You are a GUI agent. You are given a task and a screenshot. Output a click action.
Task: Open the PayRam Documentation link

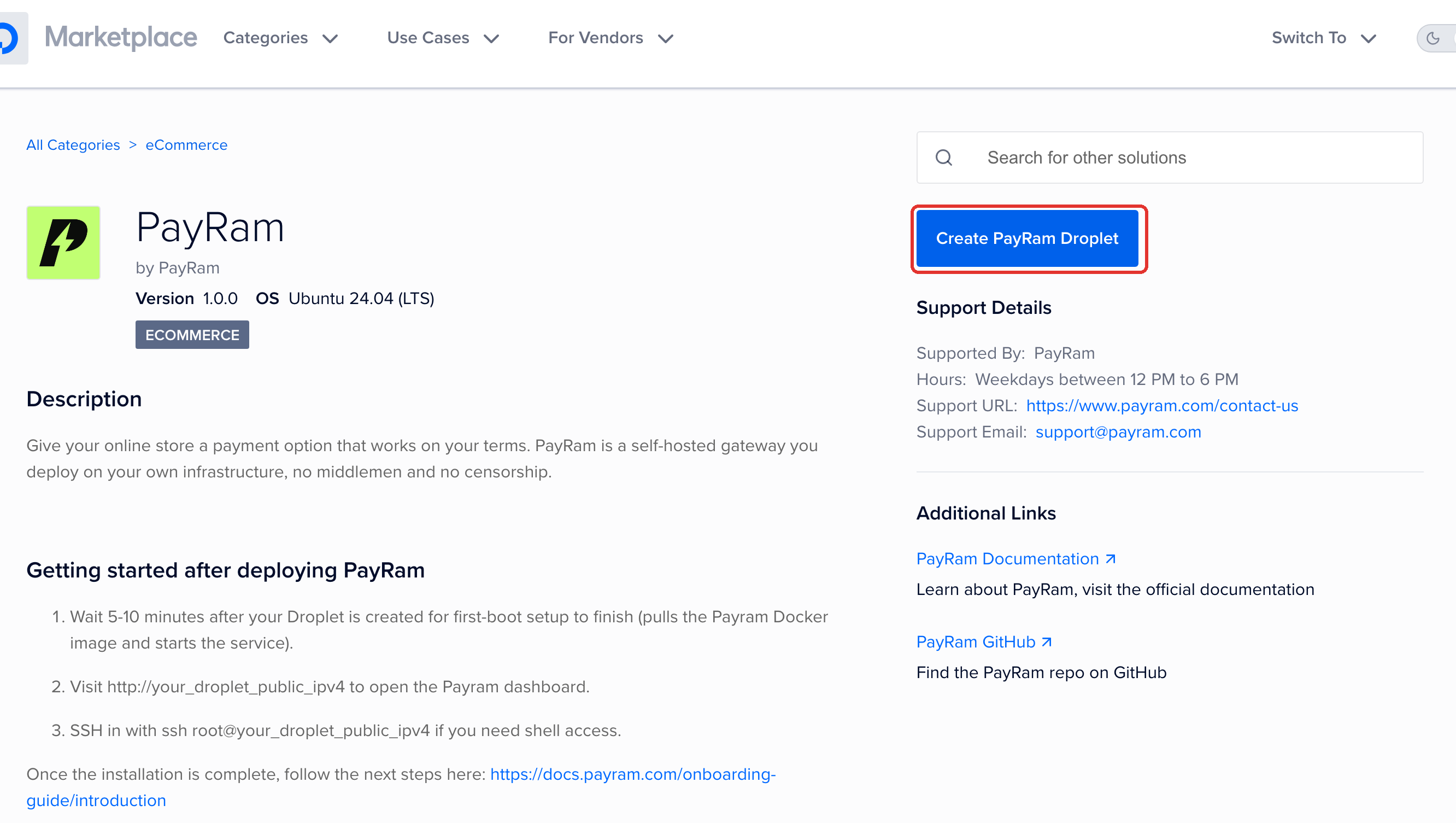point(1015,559)
